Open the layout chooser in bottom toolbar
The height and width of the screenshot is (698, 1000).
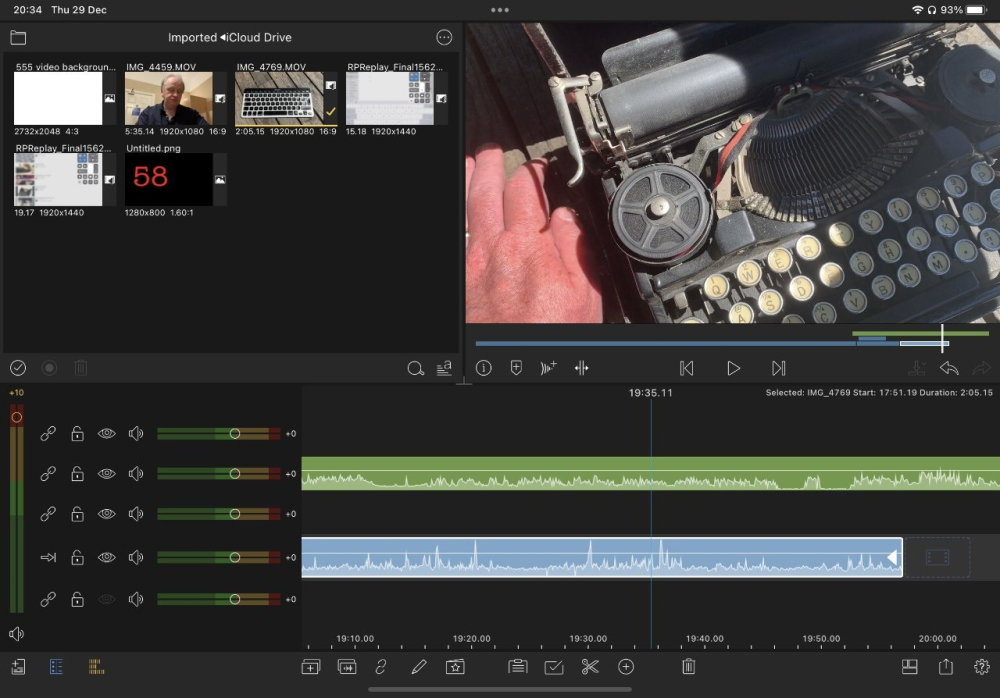(x=910, y=667)
